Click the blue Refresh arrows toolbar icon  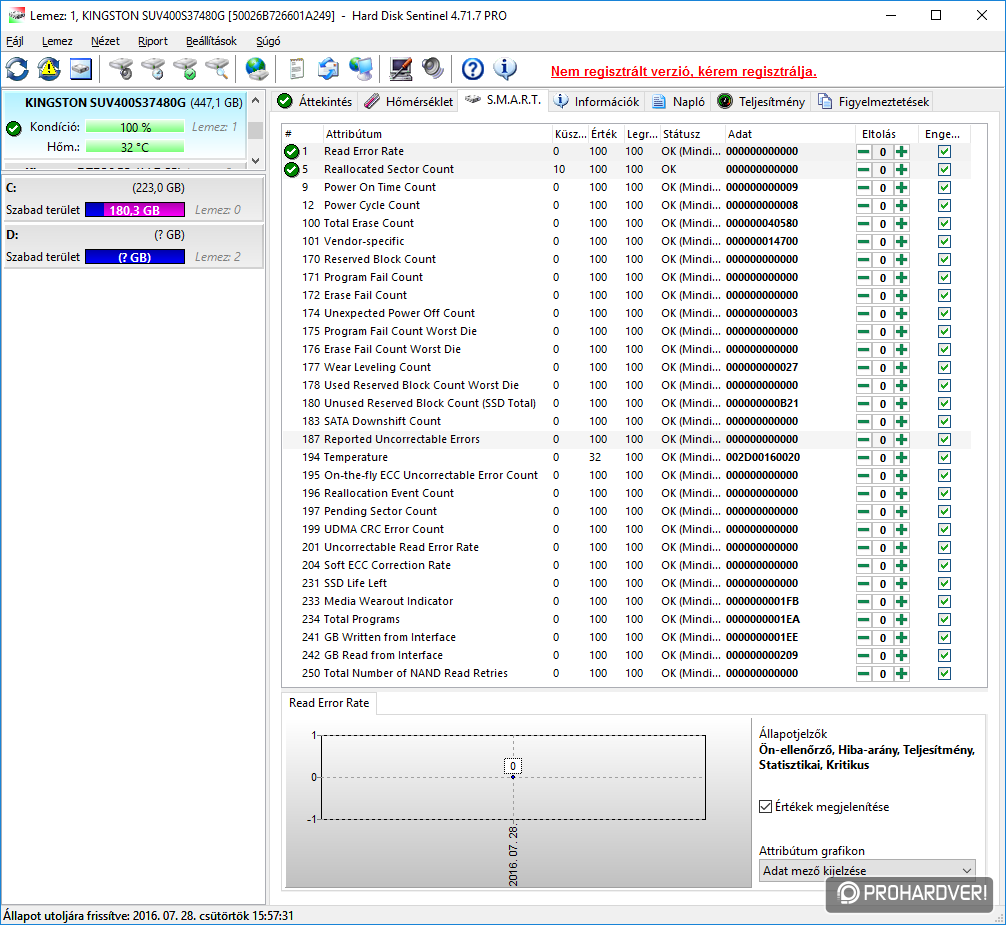(17, 69)
